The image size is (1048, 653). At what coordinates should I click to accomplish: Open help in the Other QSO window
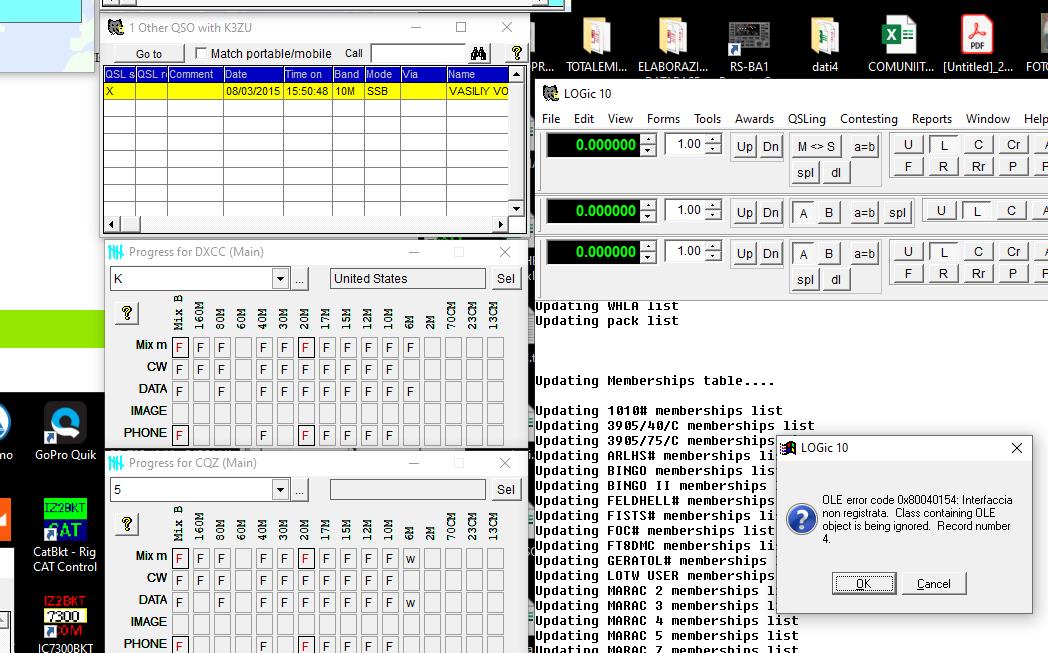[516, 53]
